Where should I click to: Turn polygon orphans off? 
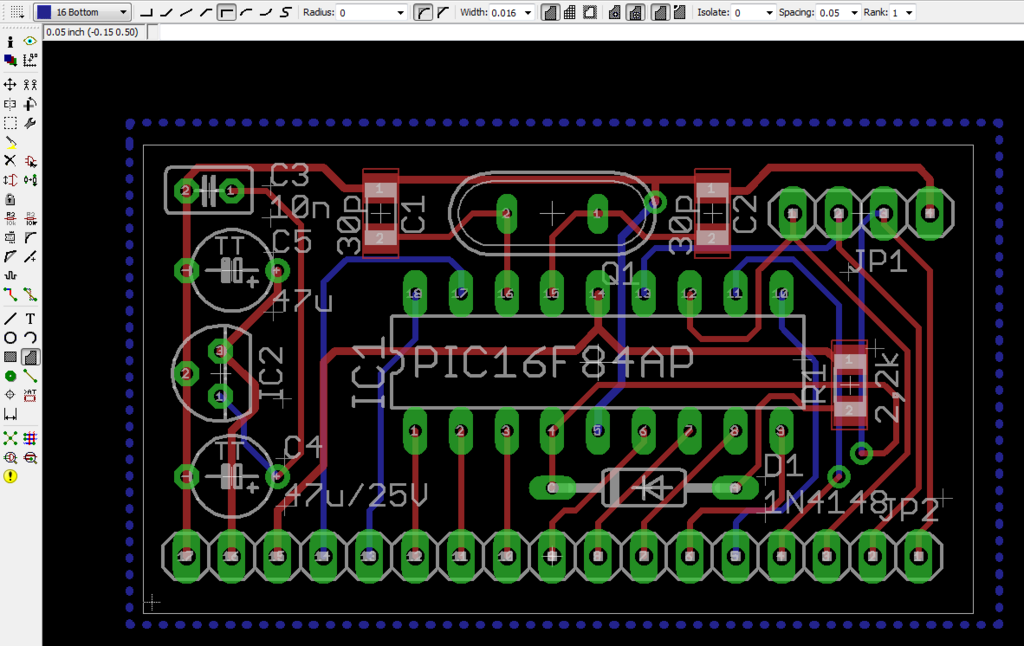[x=660, y=12]
